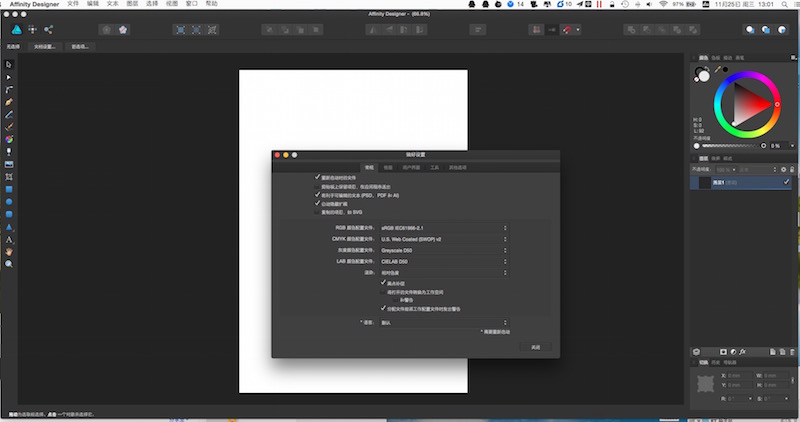Click the 文档设置 button in the context bar
The width and height of the screenshot is (800, 422).
[46, 47]
